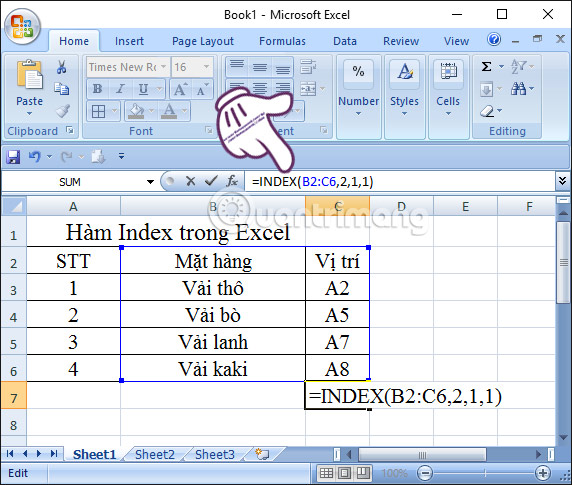
Task: Open the Name Box dropdown arrow
Action: (150, 182)
